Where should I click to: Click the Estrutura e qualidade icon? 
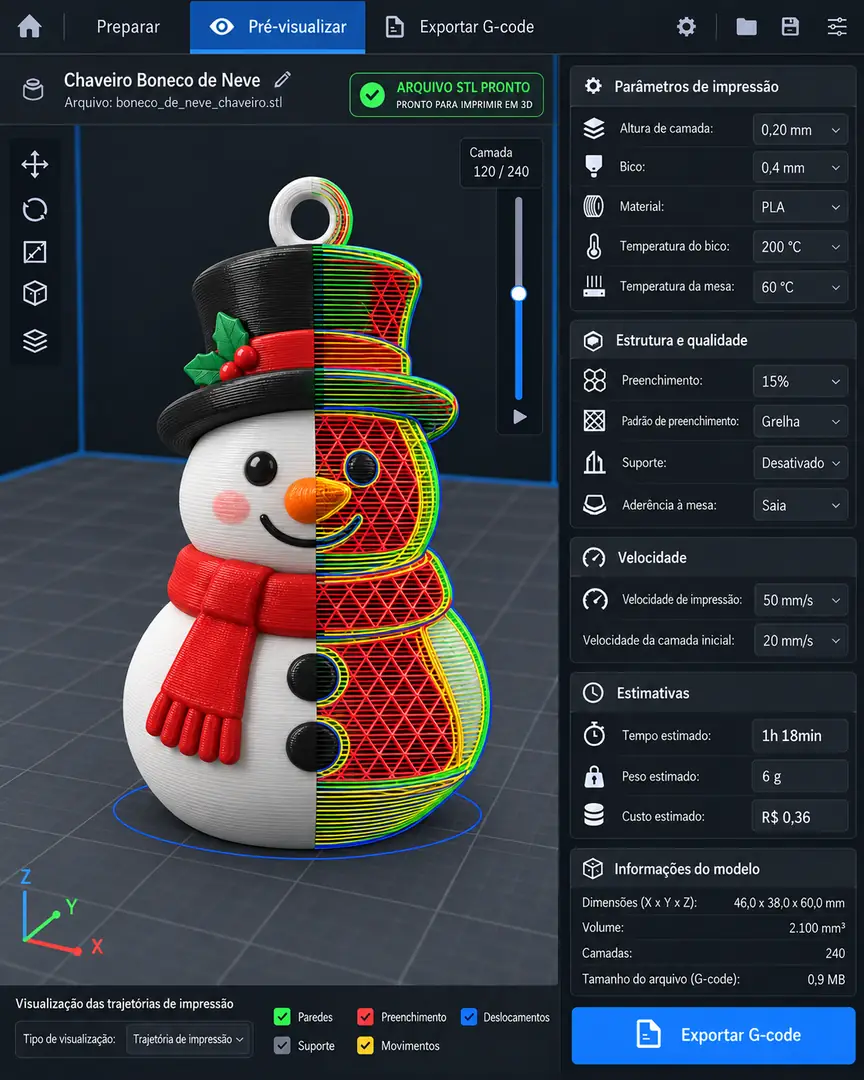click(593, 340)
